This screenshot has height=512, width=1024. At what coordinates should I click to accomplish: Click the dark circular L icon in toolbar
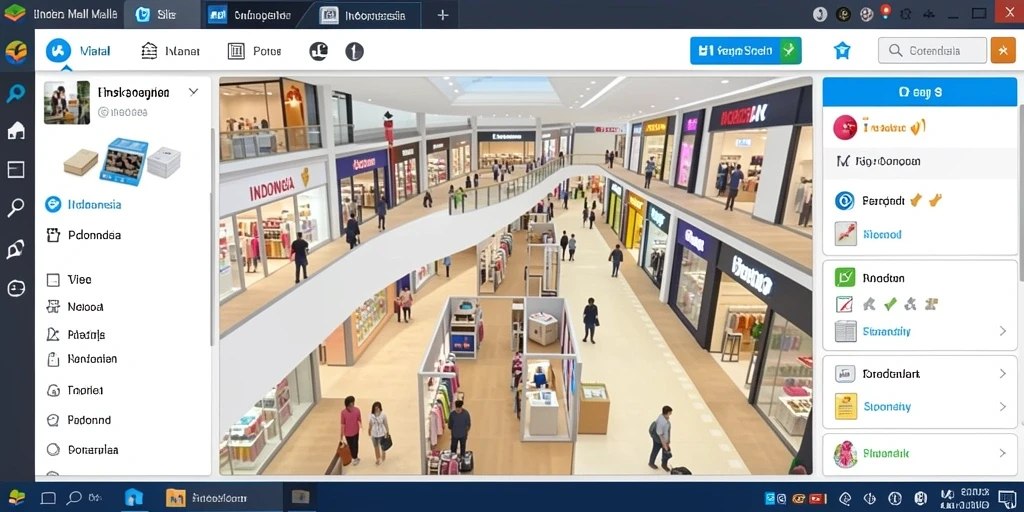coord(318,51)
